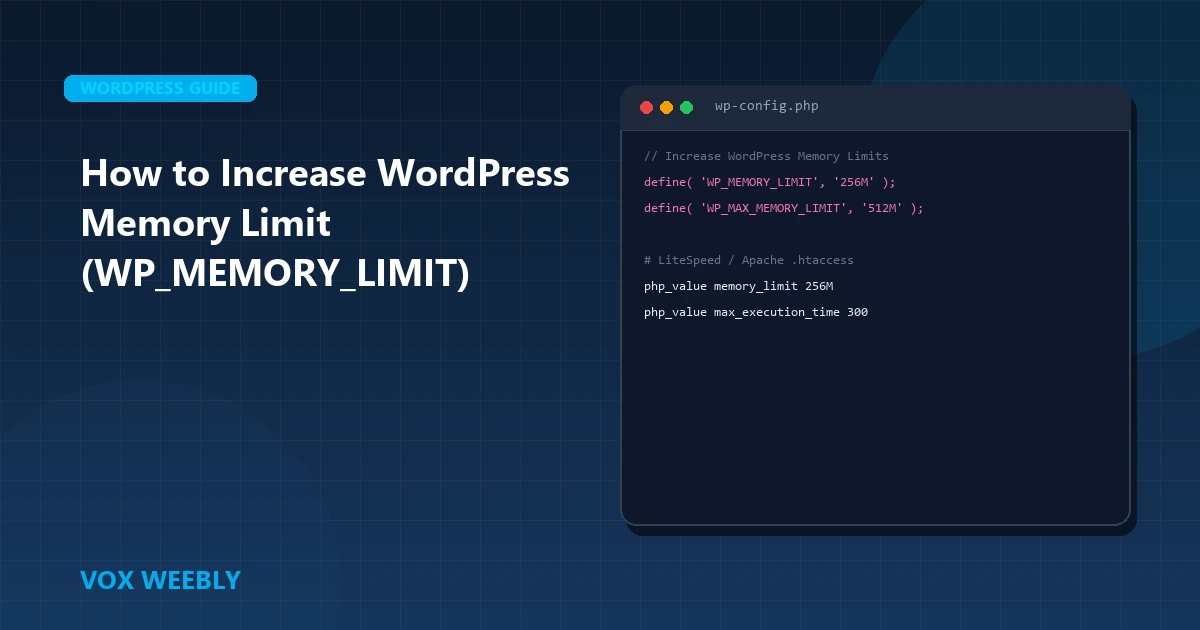Click the "(WP_MEMORY_LIMIT)" headline line
The height and width of the screenshot is (630, 1200).
click(274, 274)
